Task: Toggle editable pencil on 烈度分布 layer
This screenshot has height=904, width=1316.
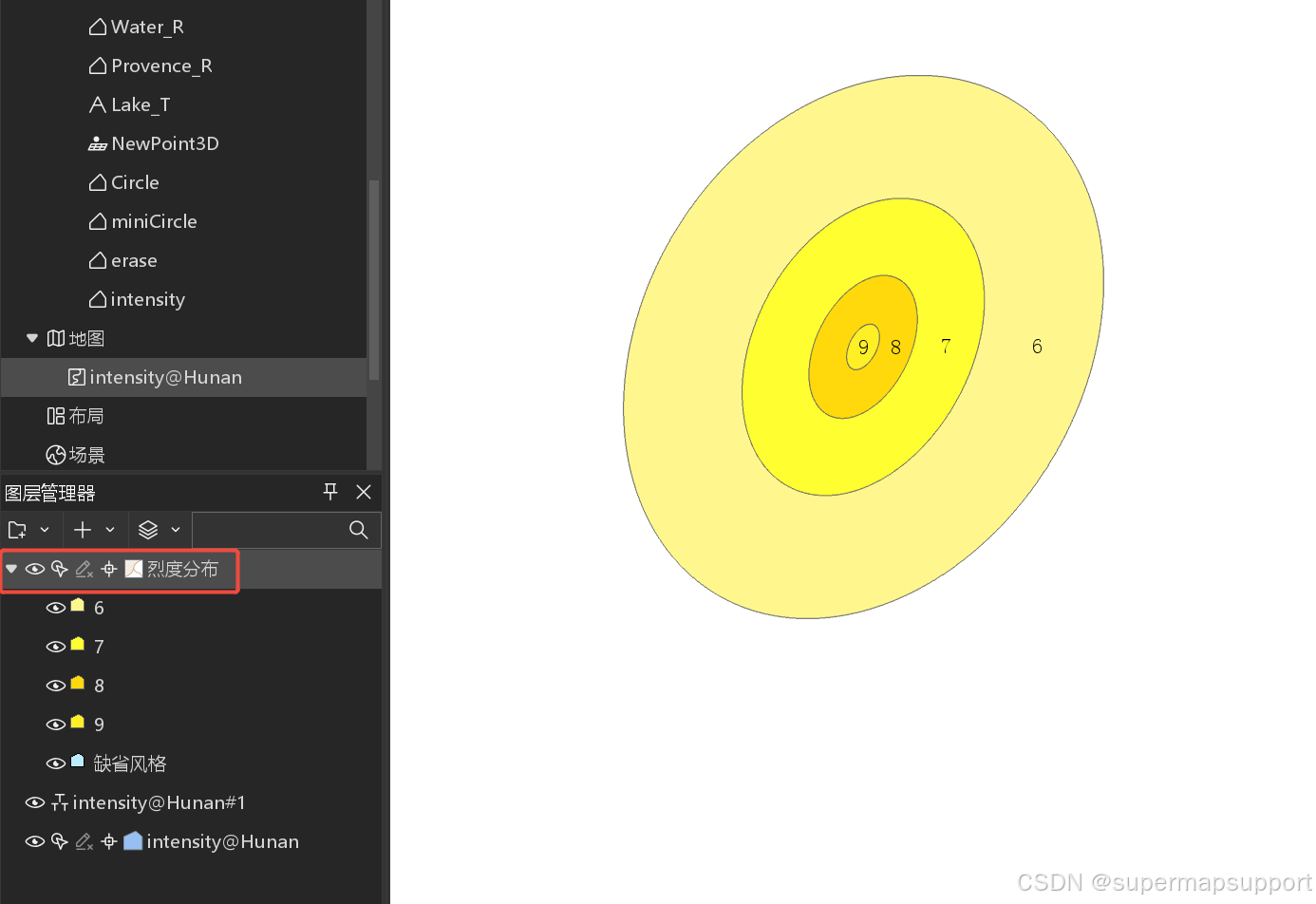Action: (x=85, y=569)
